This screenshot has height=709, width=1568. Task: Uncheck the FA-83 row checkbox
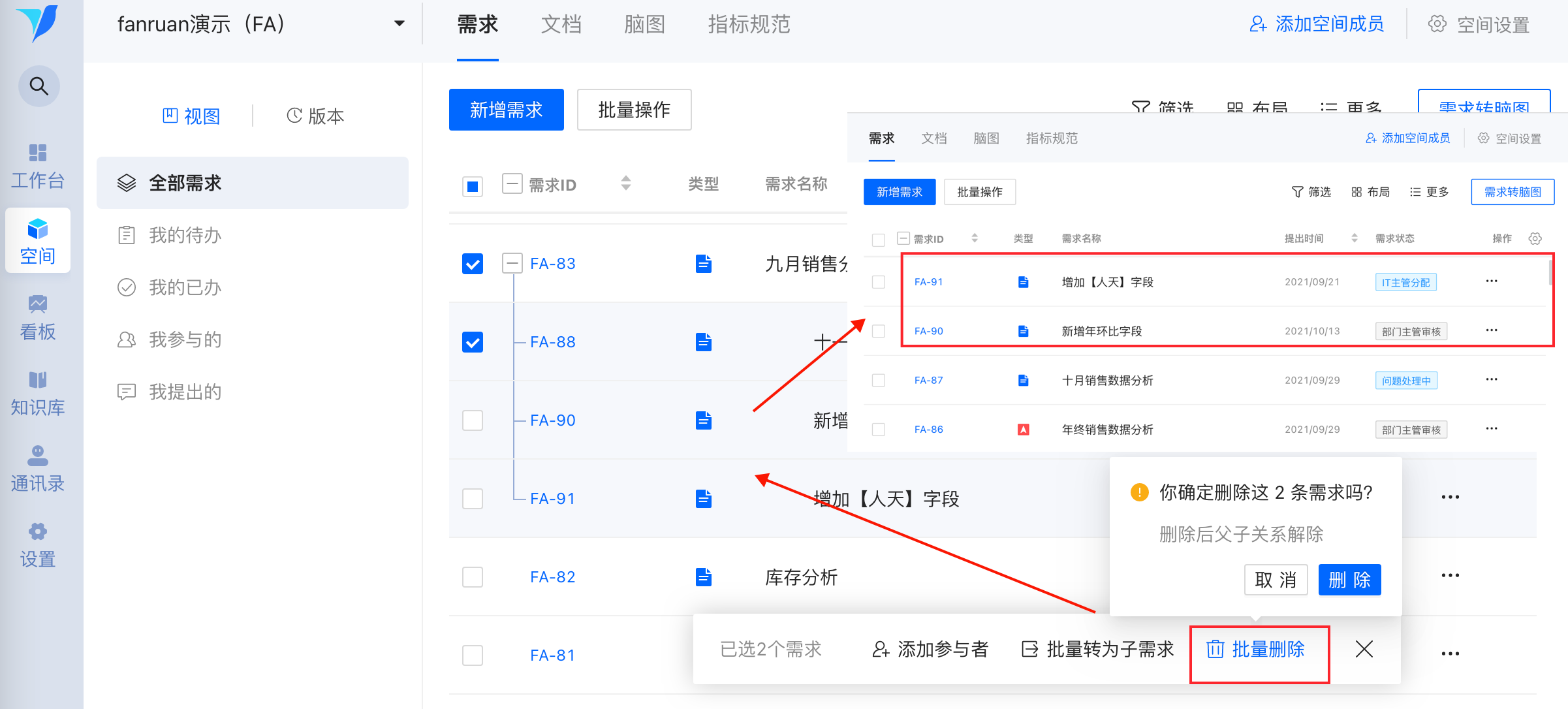[x=473, y=264]
